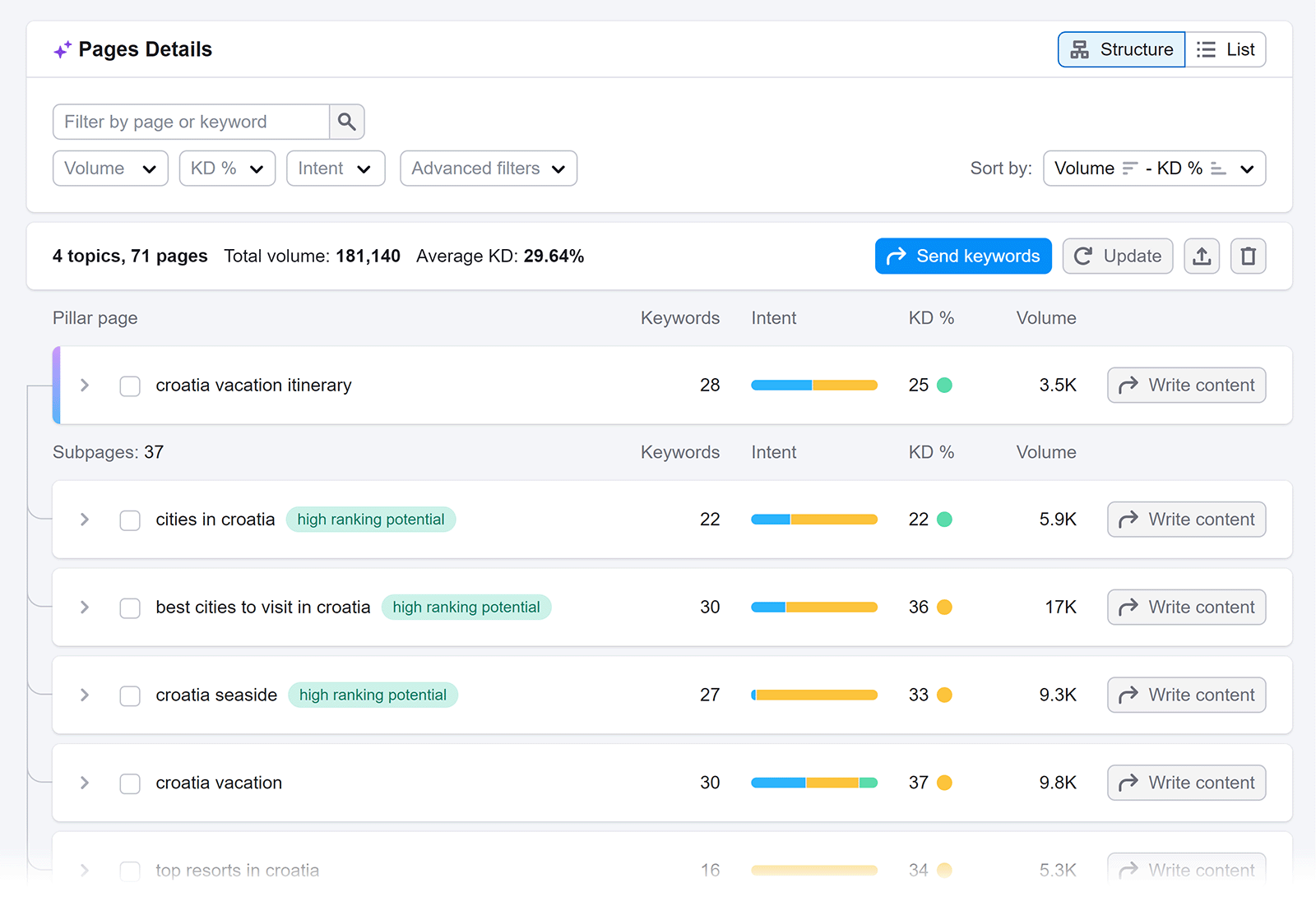Click Write content for croatia vacation itinerary
Viewport: 1316px width, 901px height.
point(1186,386)
